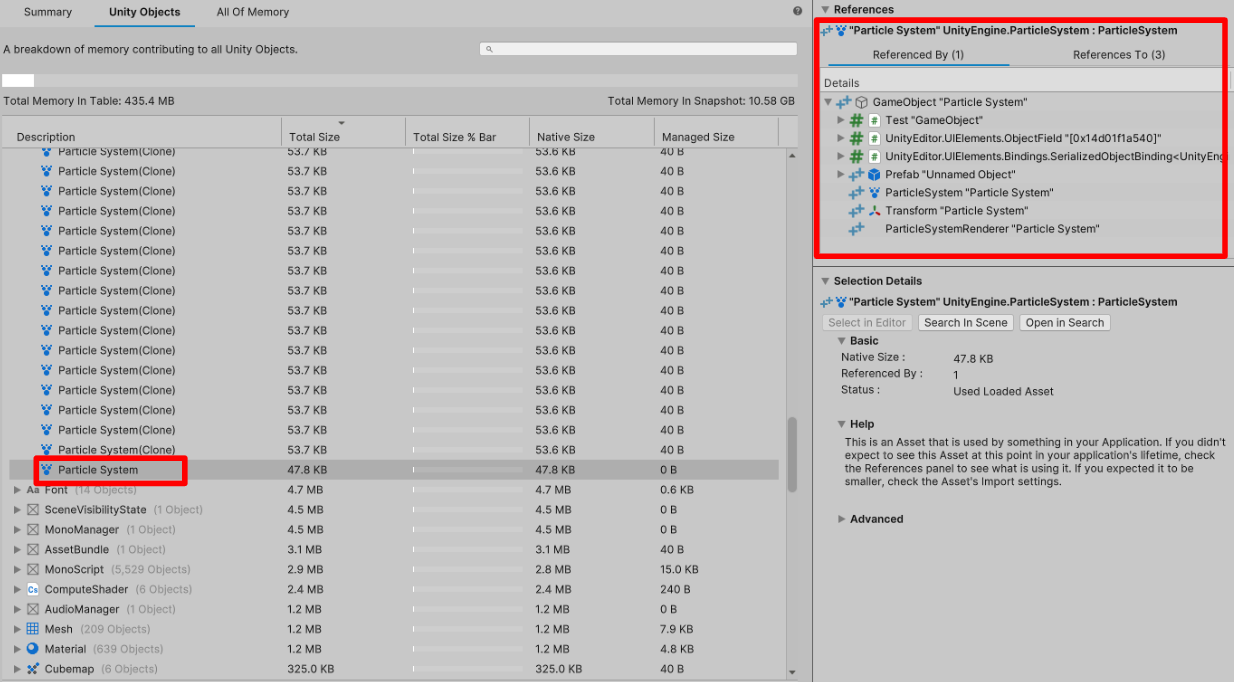This screenshot has width=1234, height=682.
Task: Click the Transform axes icon
Action: pos(874,210)
